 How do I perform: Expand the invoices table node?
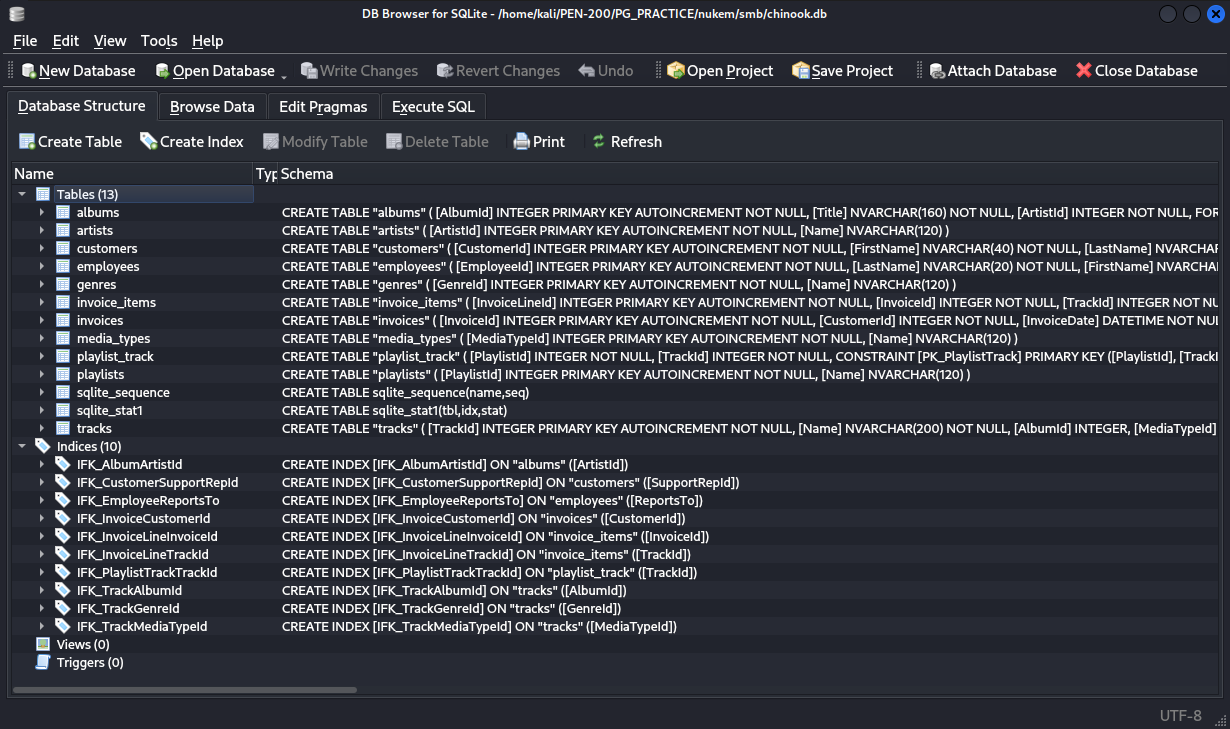42,320
